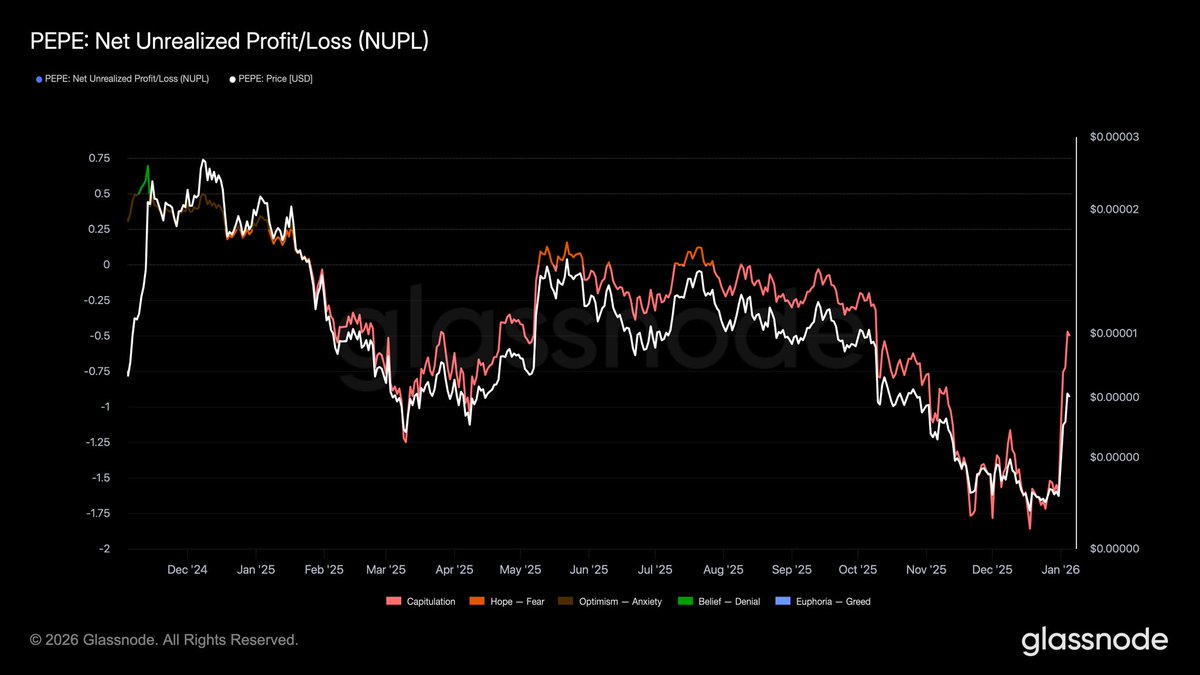The width and height of the screenshot is (1200, 675).
Task: Click the -0.25 left axis label
Action: 97,300
